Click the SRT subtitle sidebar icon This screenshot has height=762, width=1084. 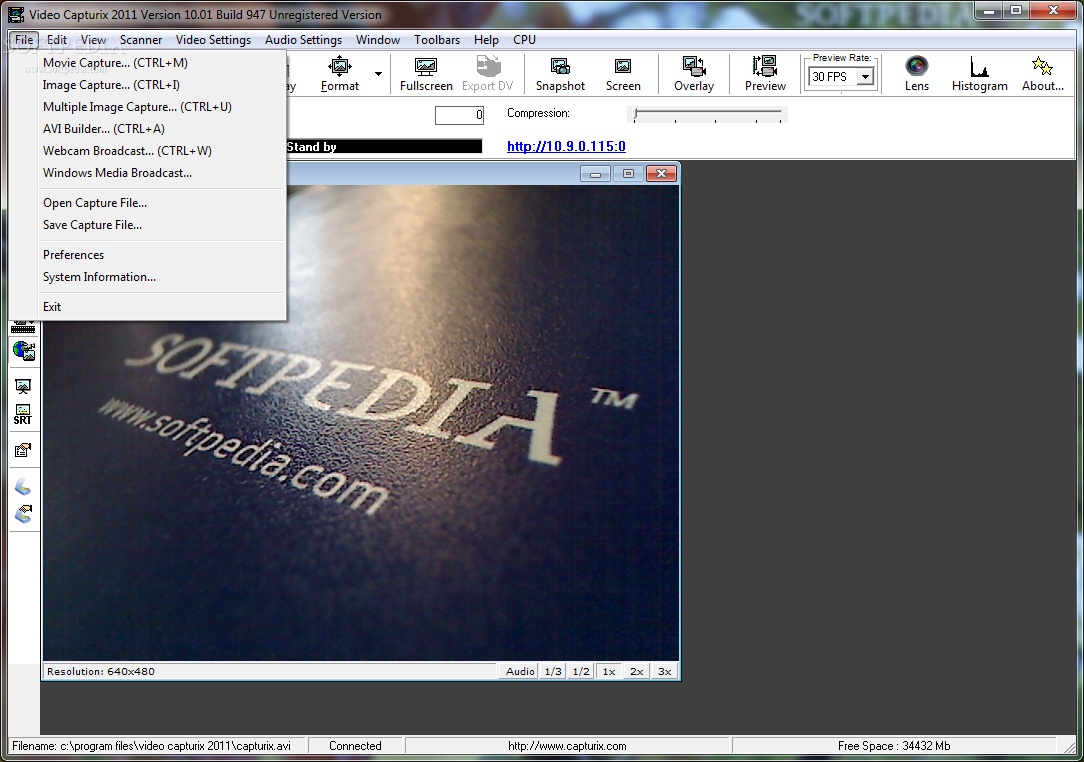[23, 415]
